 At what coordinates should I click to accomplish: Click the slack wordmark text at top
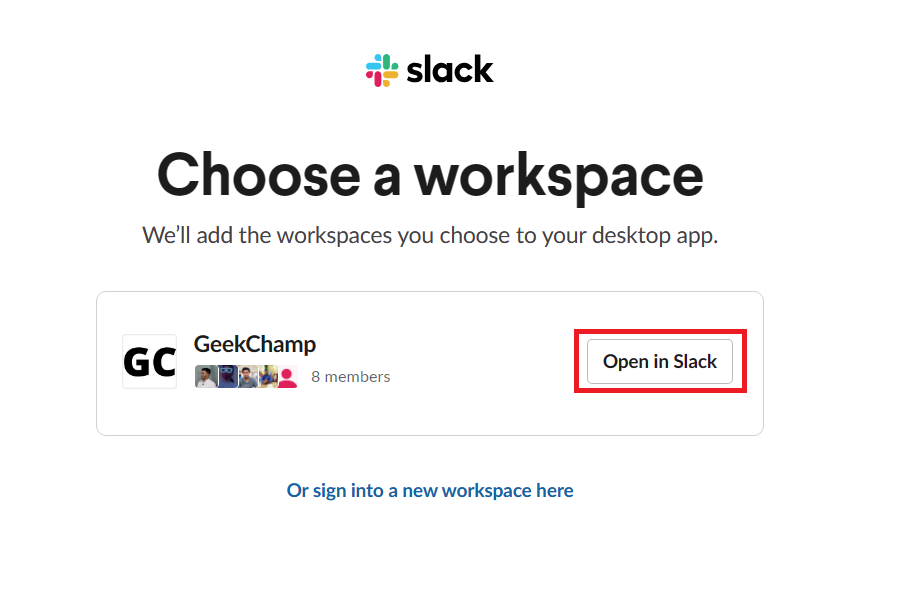(451, 70)
